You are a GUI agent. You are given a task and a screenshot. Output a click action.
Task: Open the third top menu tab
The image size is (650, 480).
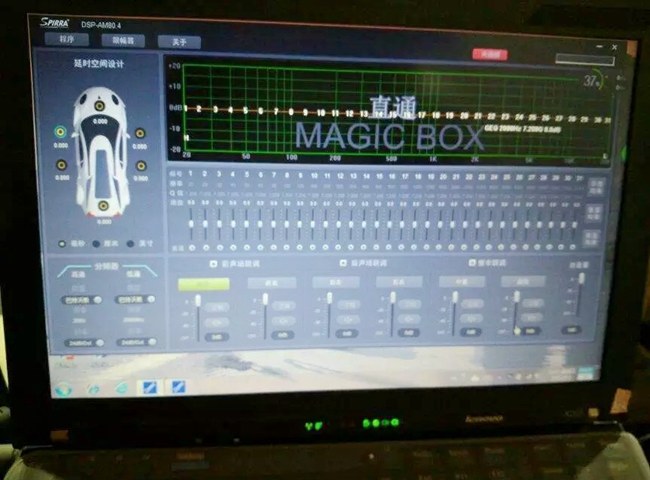(179, 42)
